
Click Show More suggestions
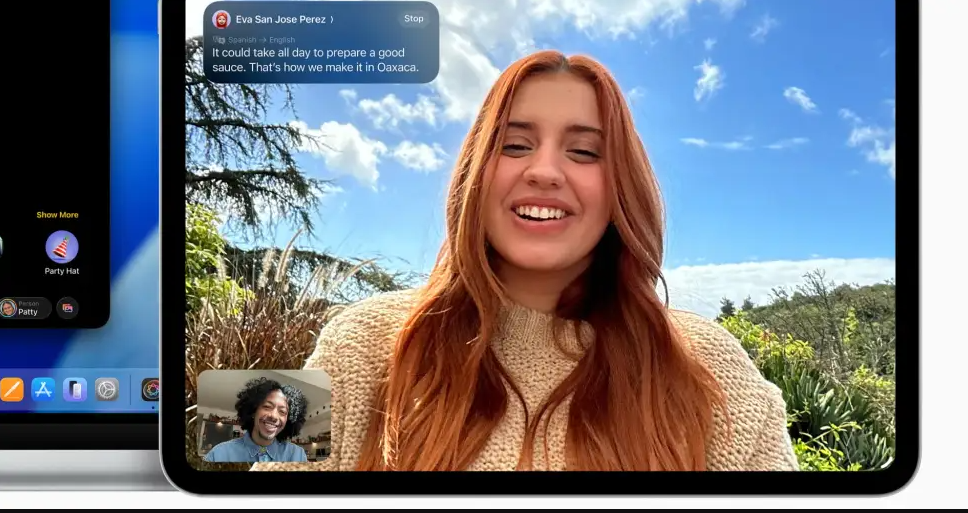[x=57, y=215]
